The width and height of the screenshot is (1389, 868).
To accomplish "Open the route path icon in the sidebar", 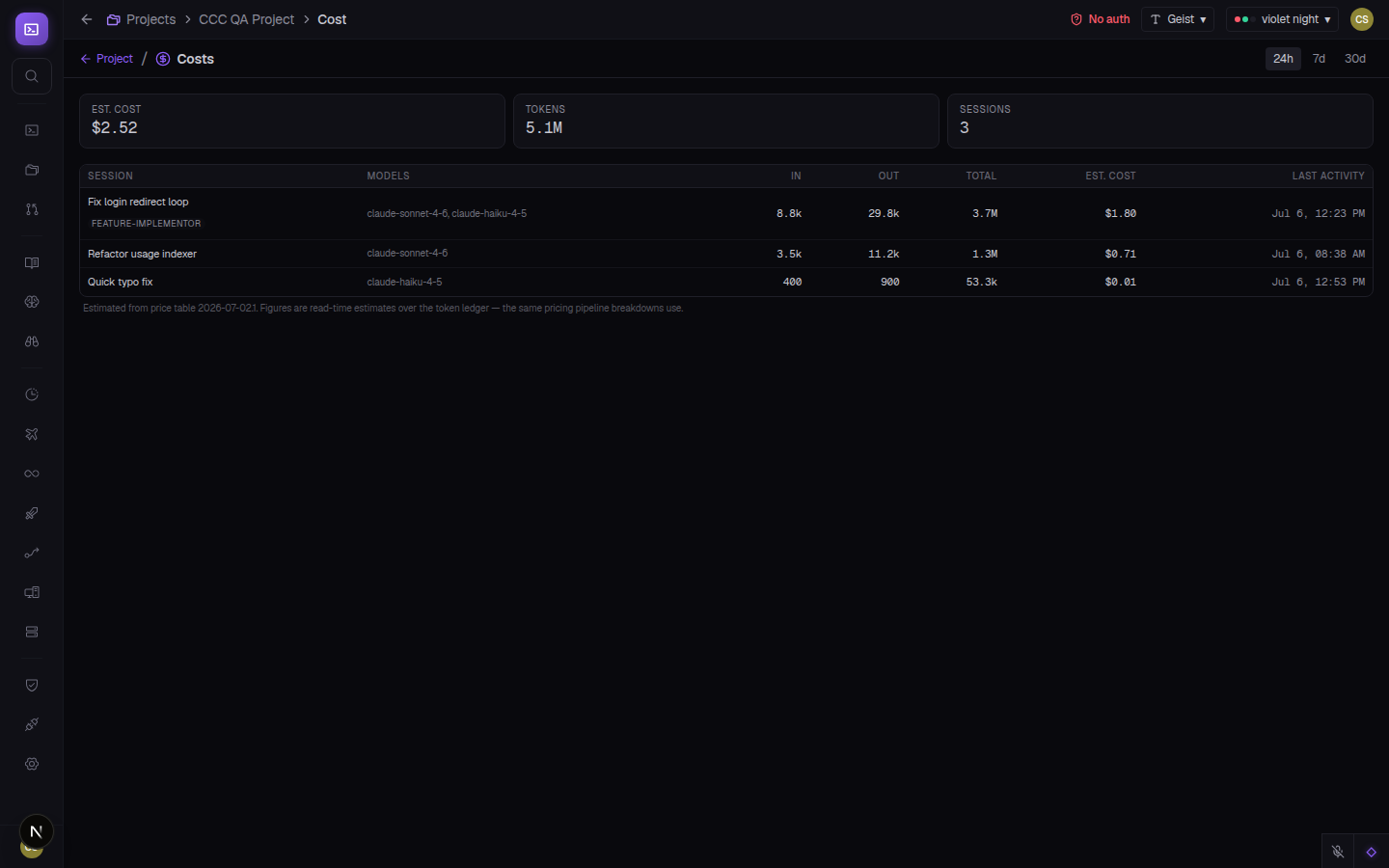I will (32, 553).
